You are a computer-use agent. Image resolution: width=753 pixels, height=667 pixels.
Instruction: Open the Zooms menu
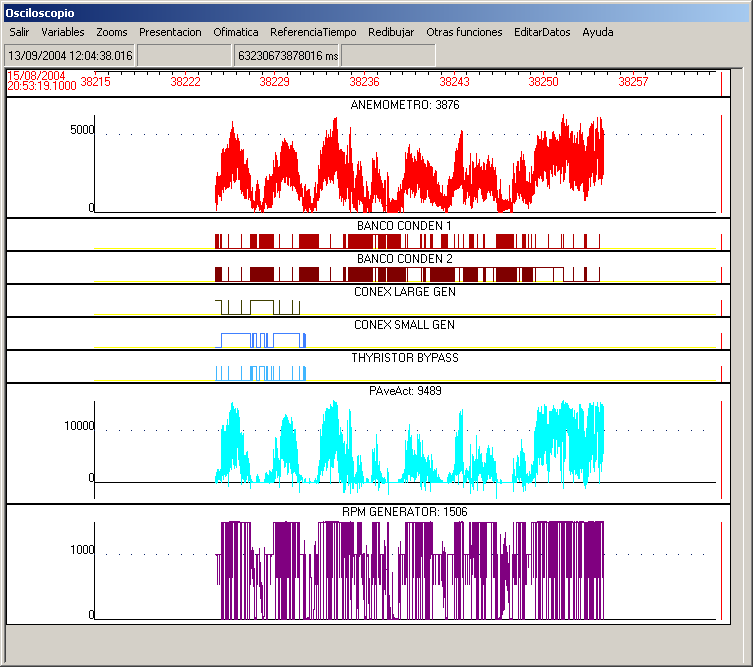tap(111, 32)
